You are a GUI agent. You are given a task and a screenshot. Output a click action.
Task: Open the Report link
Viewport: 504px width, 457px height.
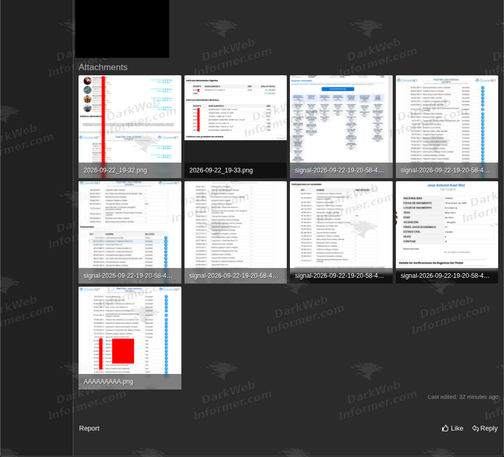(89, 428)
